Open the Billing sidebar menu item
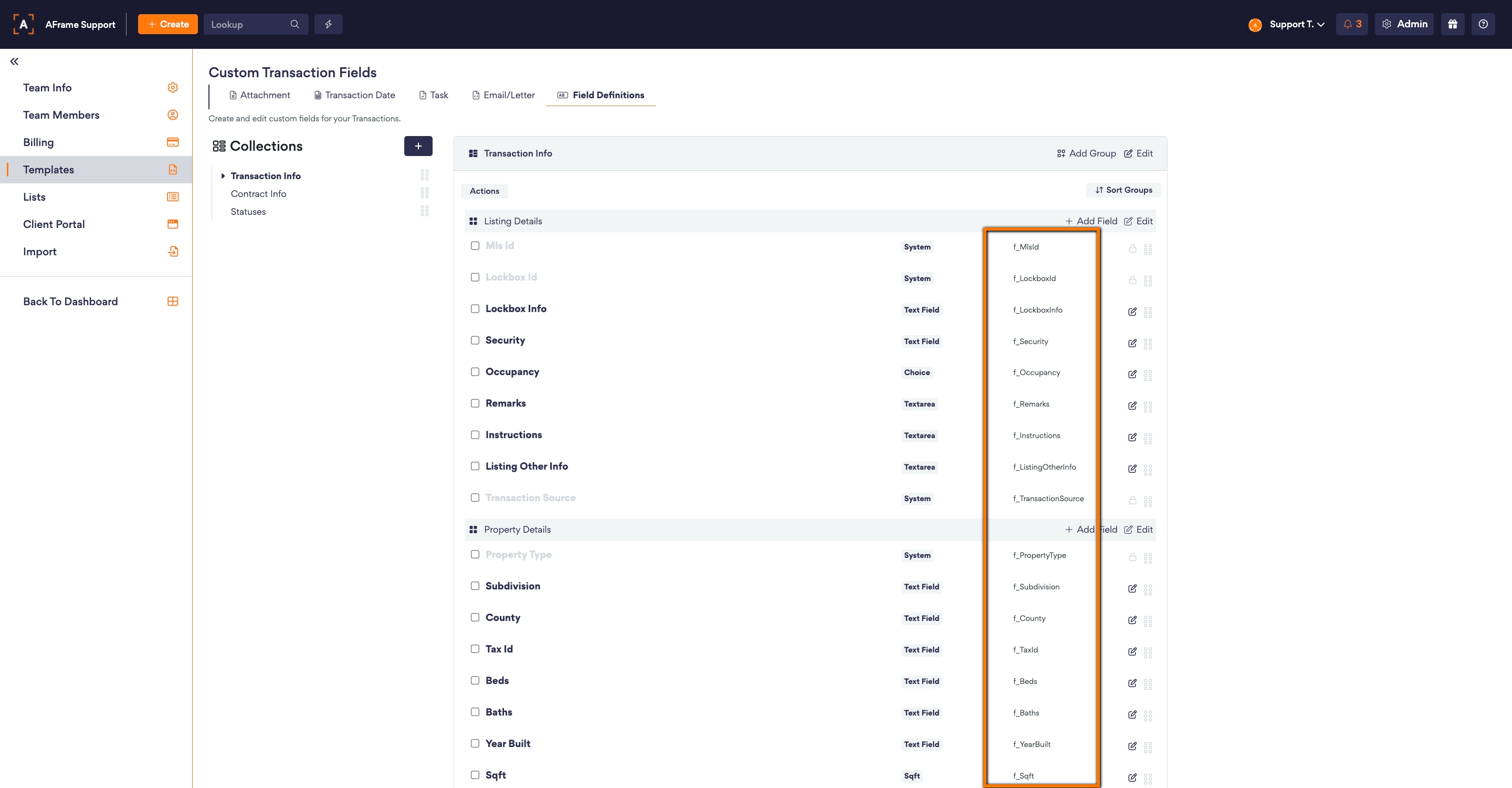Viewport: 1512px width, 788px height. [38, 143]
